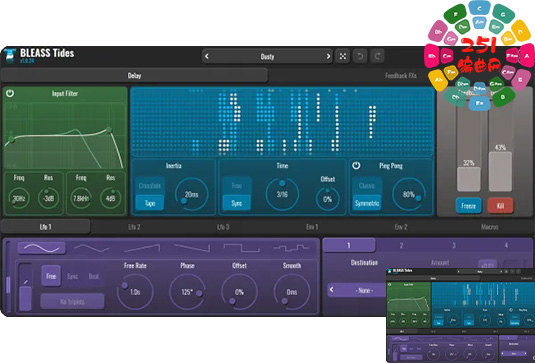Select the square LFO waveform
This screenshot has width=535, height=363.
[241, 248]
